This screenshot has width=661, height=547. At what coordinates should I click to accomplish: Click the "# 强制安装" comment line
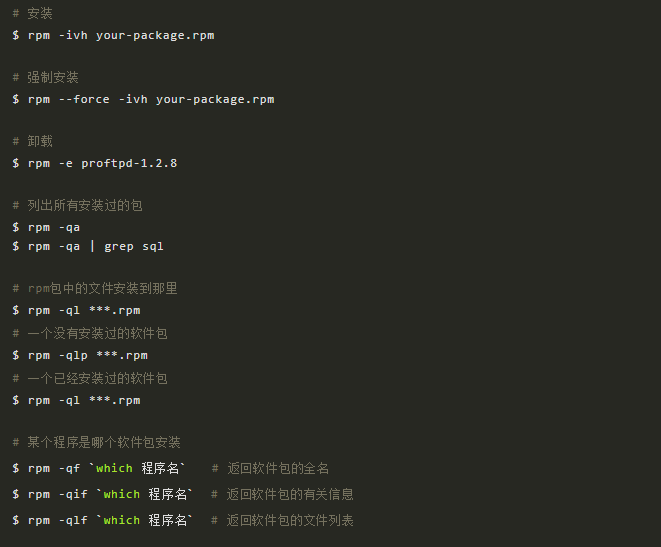pos(46,77)
